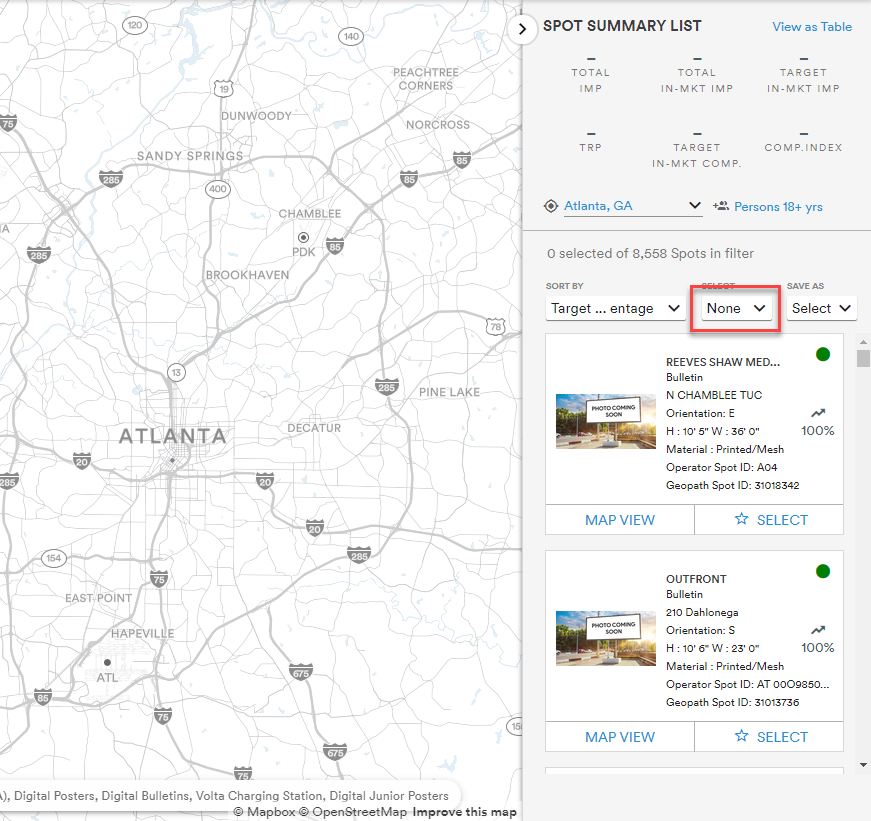The height and width of the screenshot is (821, 871).
Task: Click the Route 13 shield on map
Action: pos(176,372)
